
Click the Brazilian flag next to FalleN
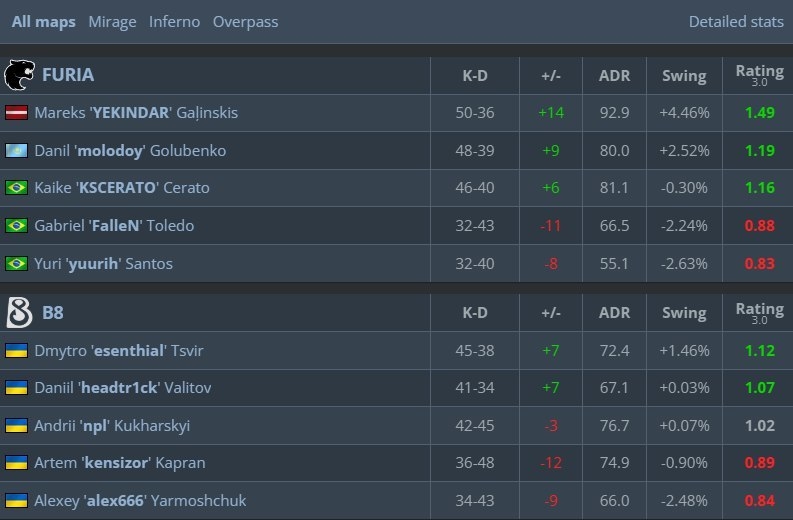pos(16,226)
